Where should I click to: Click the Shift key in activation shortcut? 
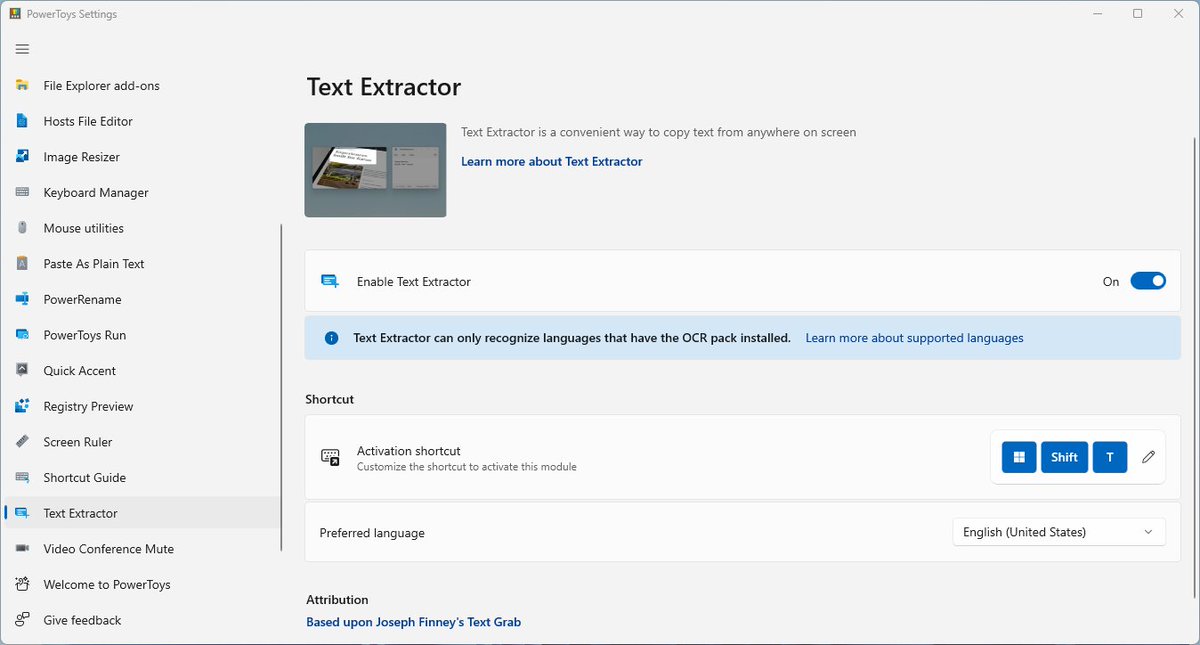[x=1064, y=457]
